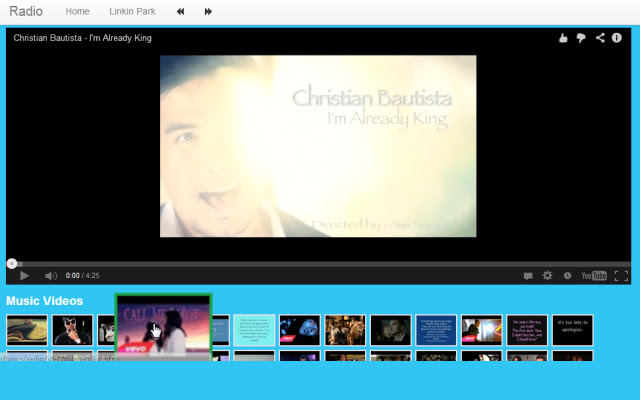This screenshot has height=400, width=640.
Task: Click the Watch Later clock icon
Action: pyautogui.click(x=567, y=276)
